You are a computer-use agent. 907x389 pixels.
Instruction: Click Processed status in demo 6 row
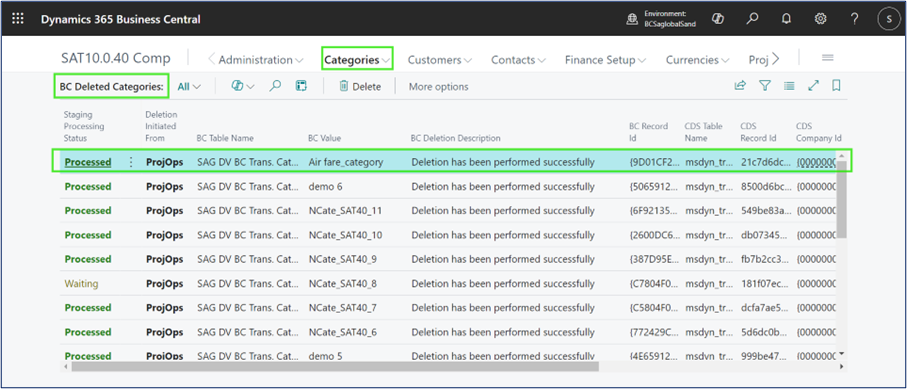coord(87,186)
